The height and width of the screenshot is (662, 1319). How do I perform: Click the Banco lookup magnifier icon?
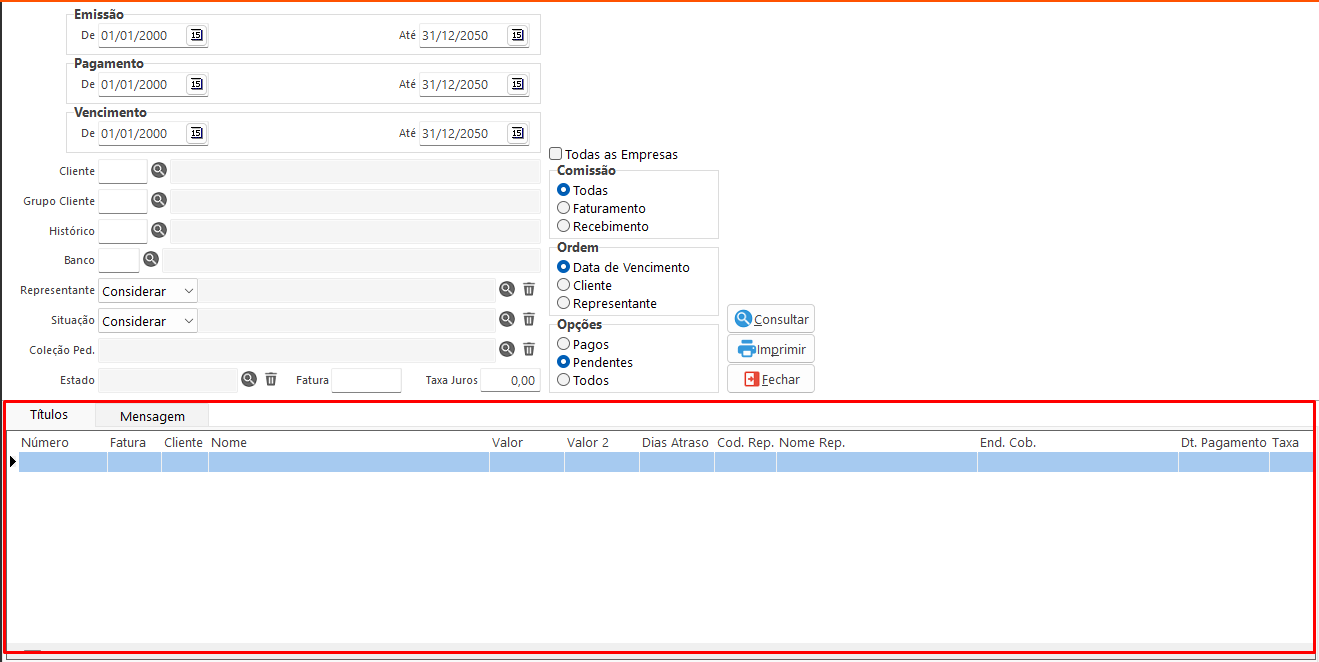coord(151,260)
